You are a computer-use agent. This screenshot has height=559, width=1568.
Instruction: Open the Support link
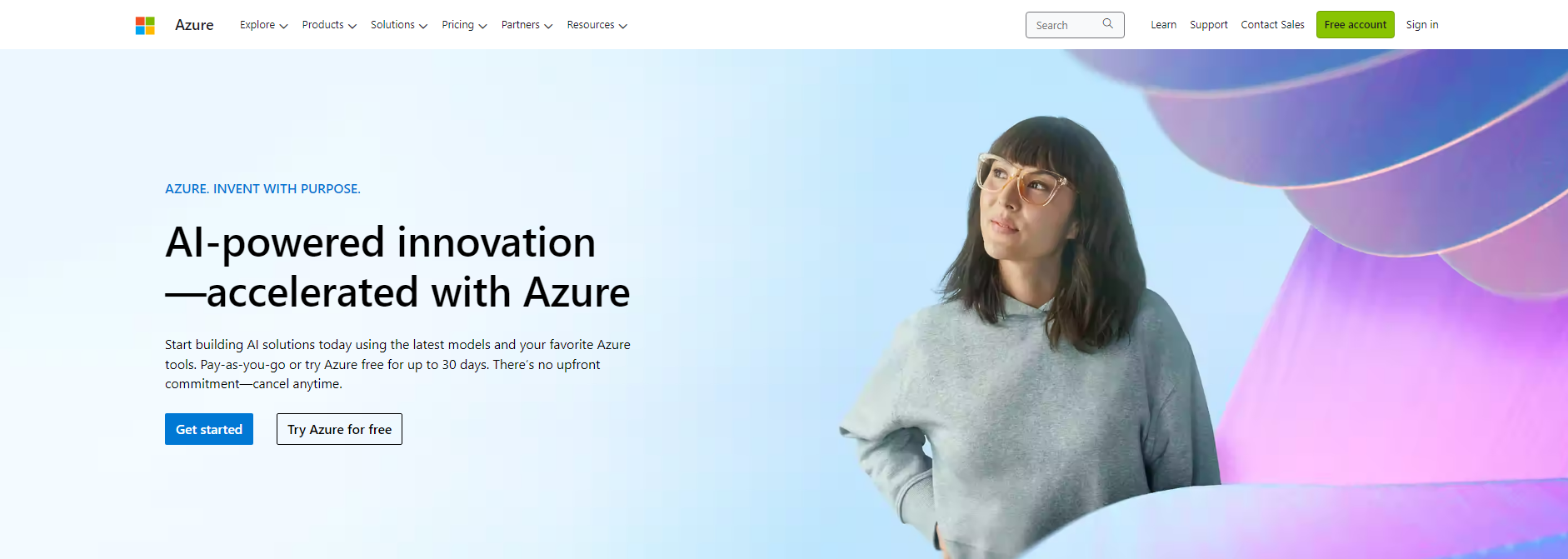coord(1209,25)
